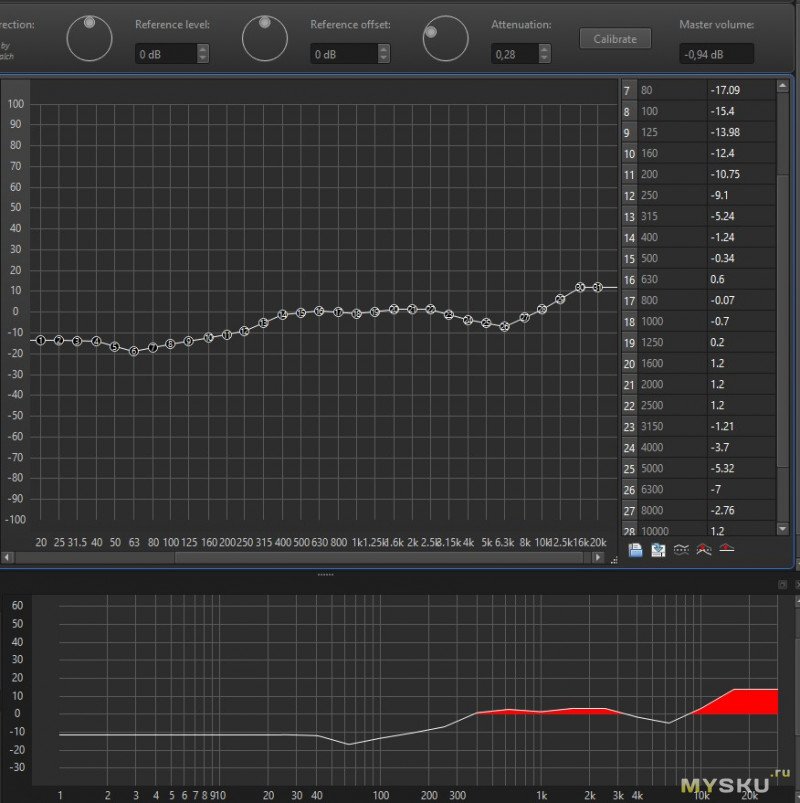The height and width of the screenshot is (803, 800).
Task: Click the resize grip at the graph corner
Action: click(614, 561)
